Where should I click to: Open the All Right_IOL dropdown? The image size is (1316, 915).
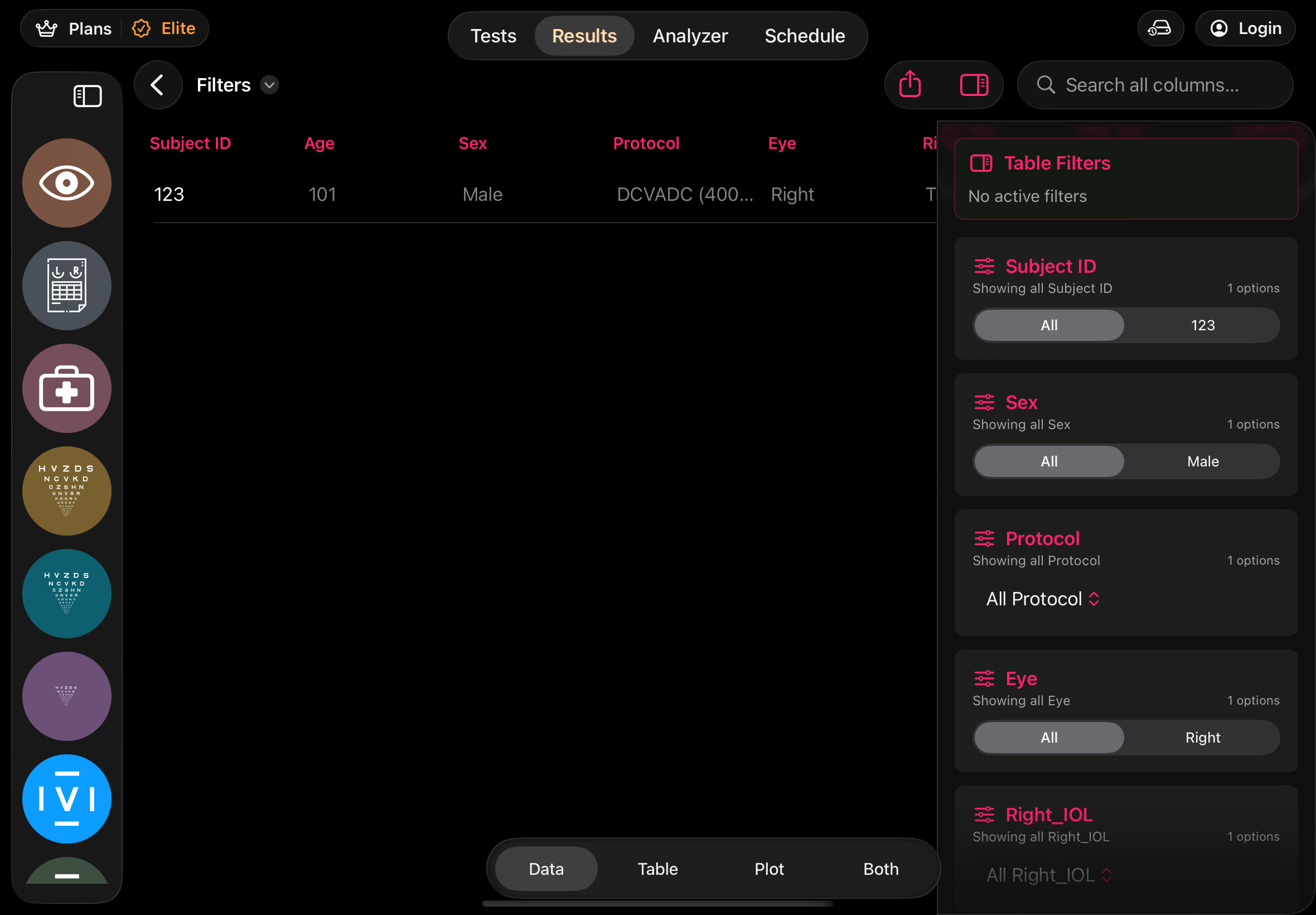pyautogui.click(x=1048, y=875)
